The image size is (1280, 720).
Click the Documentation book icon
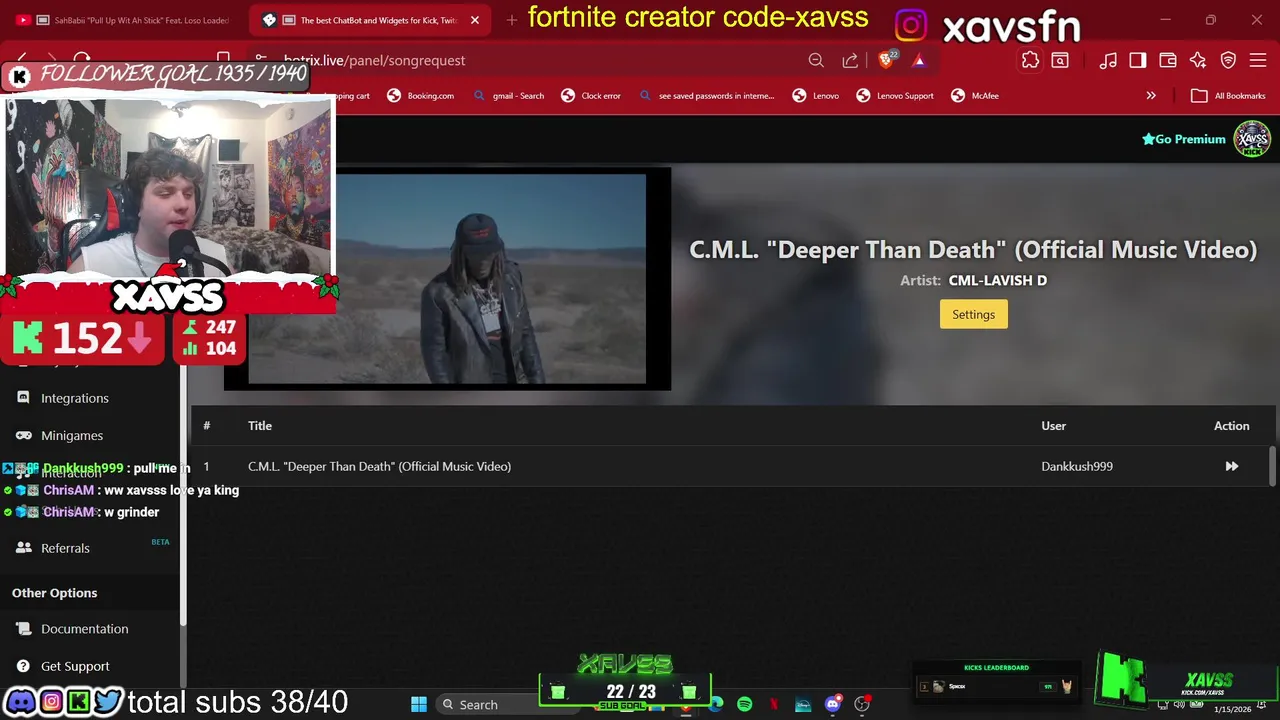(x=23, y=629)
